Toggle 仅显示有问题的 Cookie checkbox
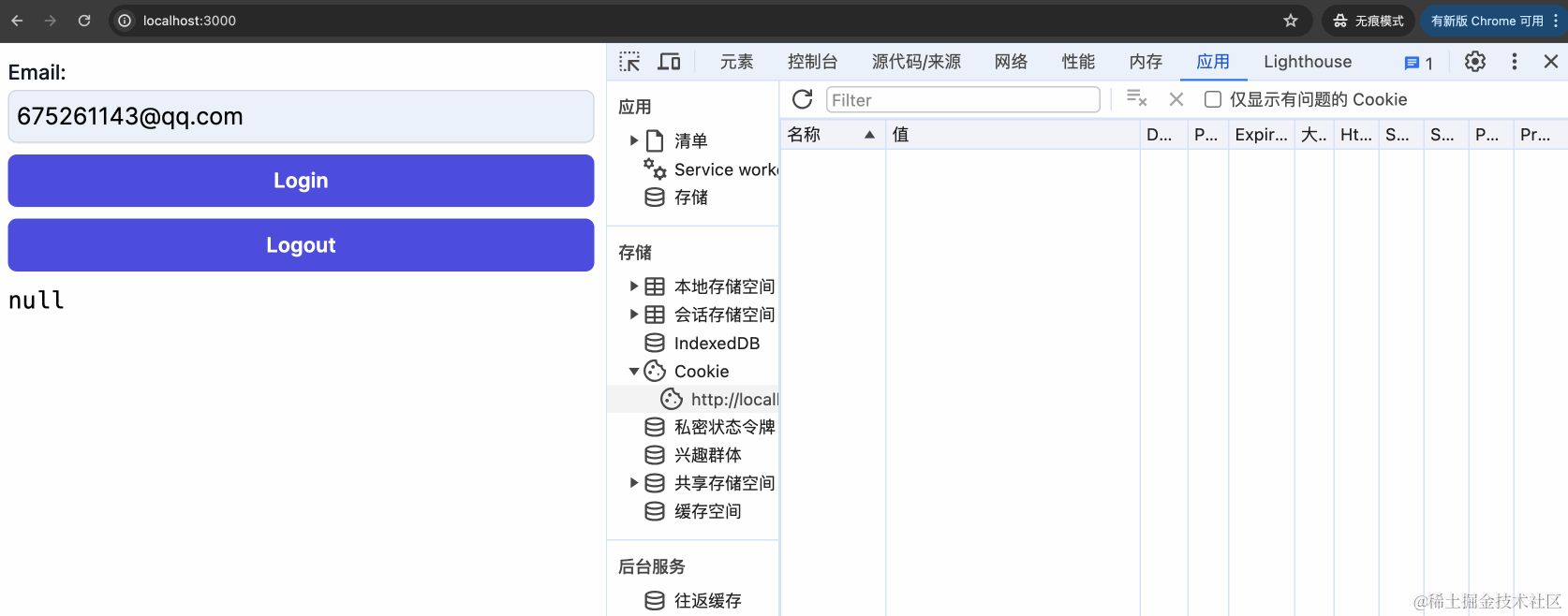 tap(1213, 99)
